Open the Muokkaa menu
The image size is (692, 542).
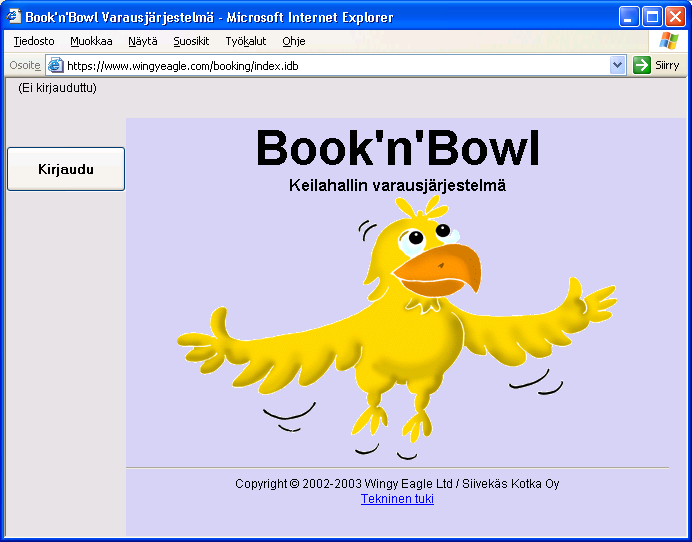[x=91, y=41]
